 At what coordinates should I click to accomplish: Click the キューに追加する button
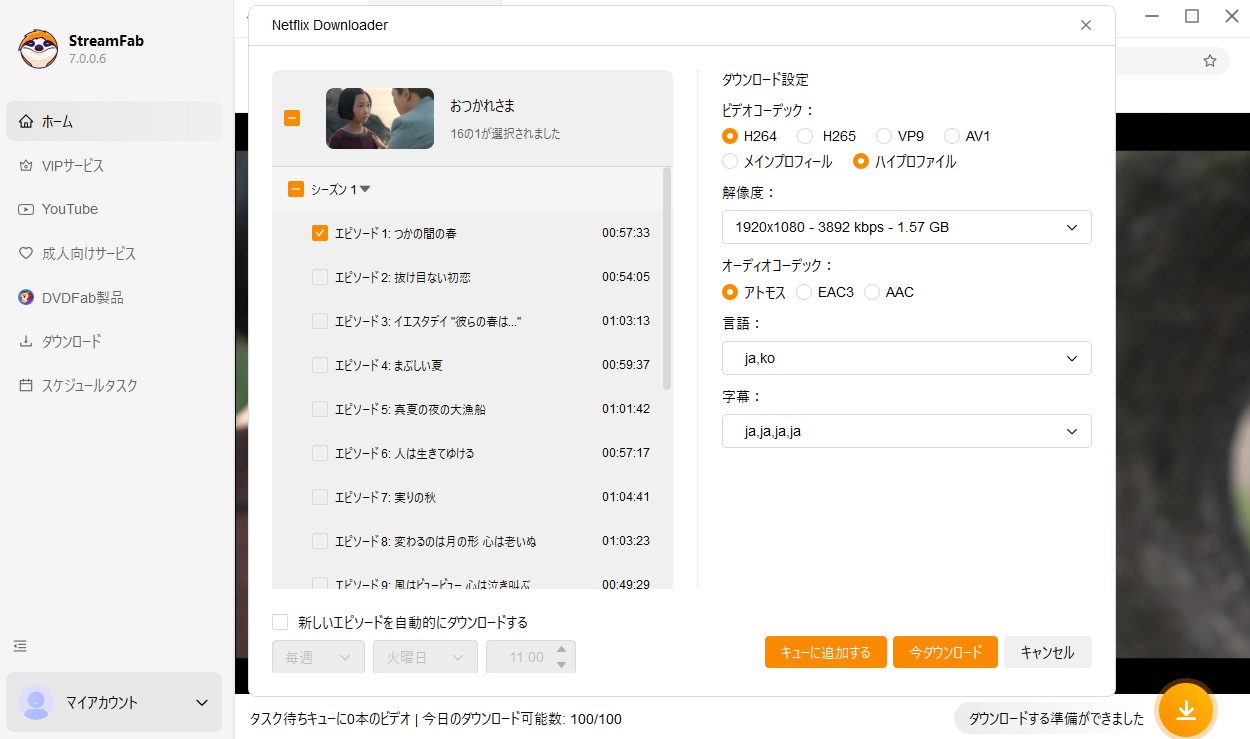click(825, 651)
